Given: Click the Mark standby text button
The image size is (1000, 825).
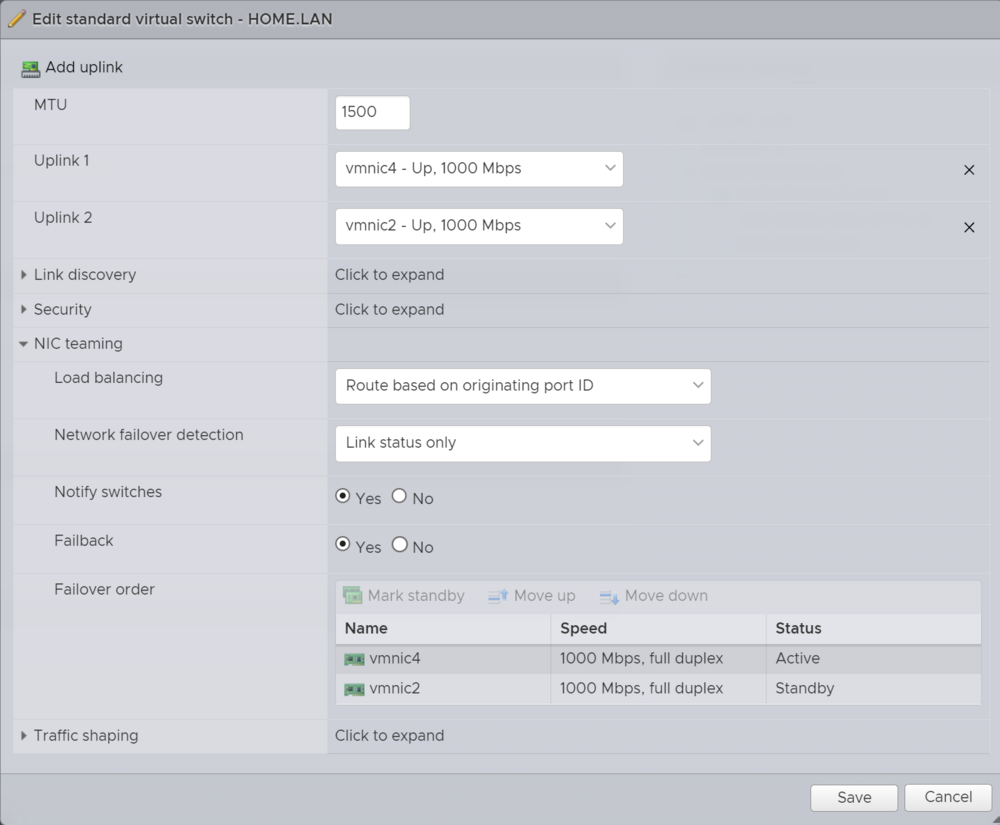Looking at the screenshot, I should 416,595.
